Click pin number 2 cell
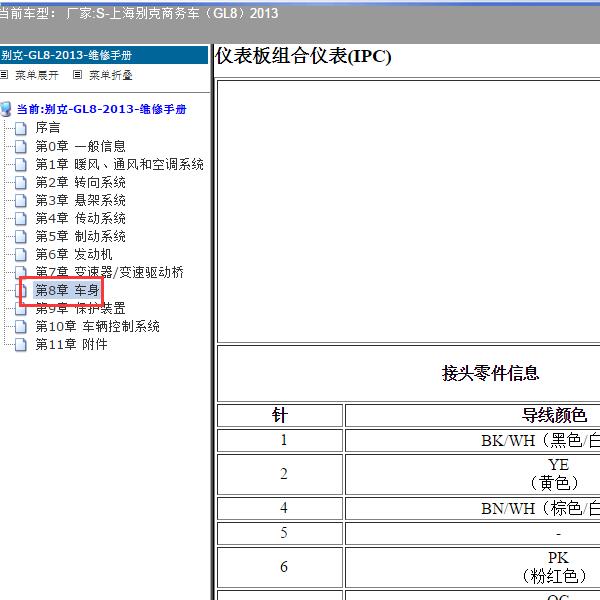 click(280, 474)
